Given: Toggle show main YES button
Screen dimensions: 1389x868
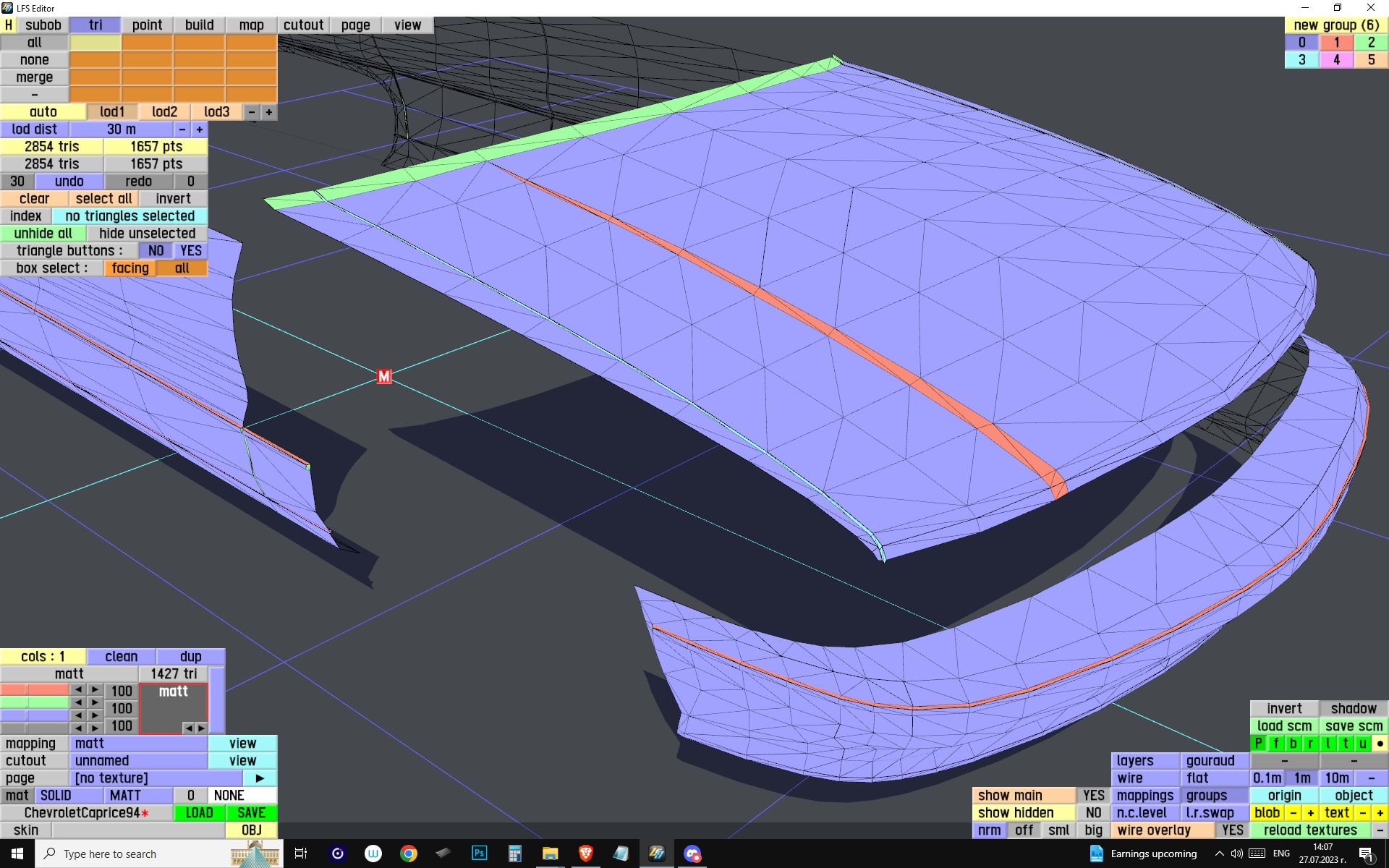Looking at the screenshot, I should (1093, 796).
